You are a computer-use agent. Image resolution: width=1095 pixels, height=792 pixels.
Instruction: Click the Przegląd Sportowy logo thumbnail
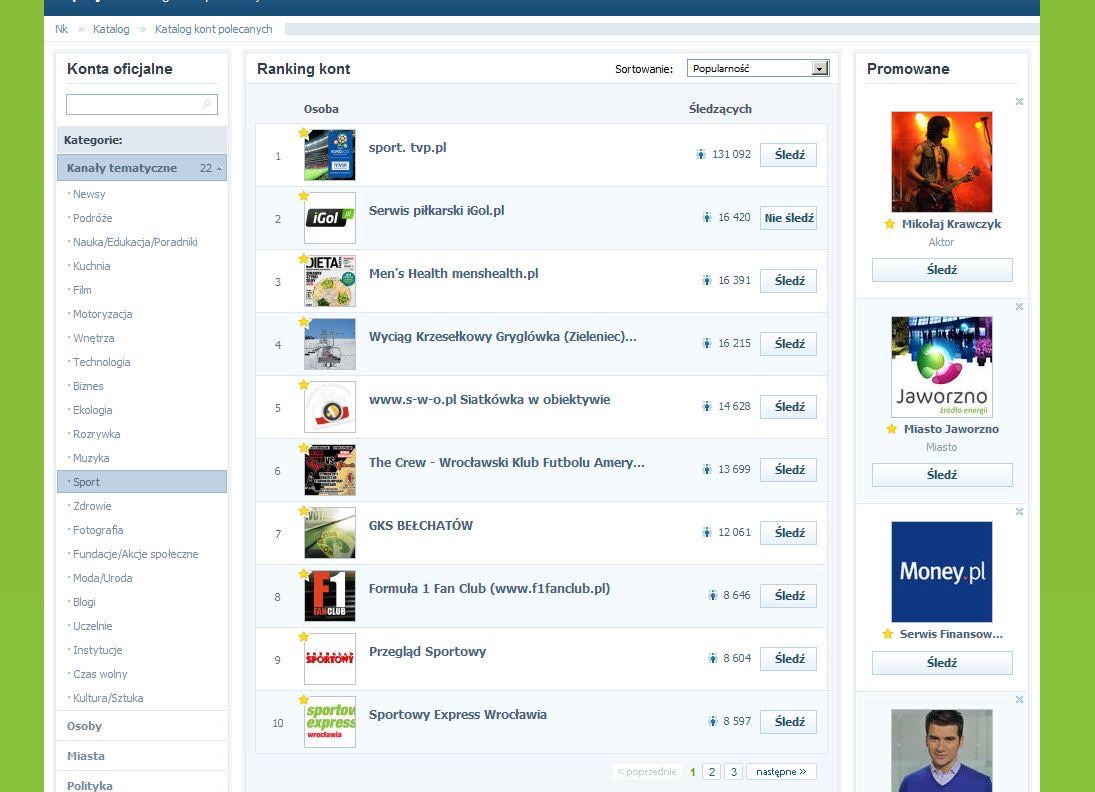[330, 659]
